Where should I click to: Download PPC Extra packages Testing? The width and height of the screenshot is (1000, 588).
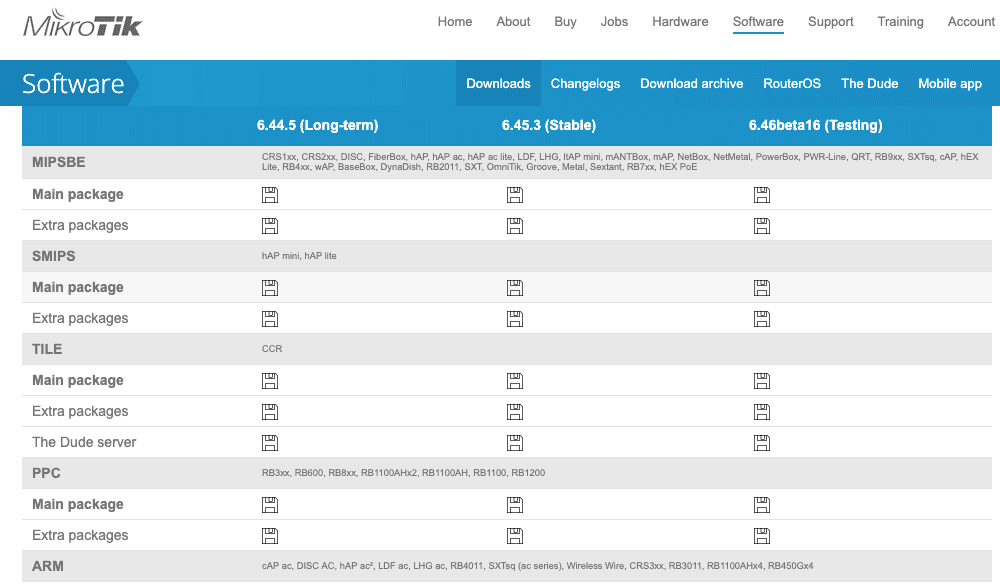pos(761,536)
